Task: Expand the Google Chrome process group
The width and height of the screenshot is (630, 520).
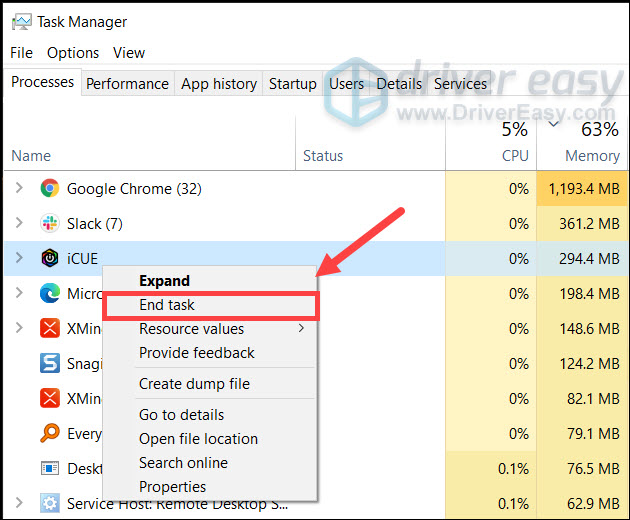Action: (x=18, y=188)
